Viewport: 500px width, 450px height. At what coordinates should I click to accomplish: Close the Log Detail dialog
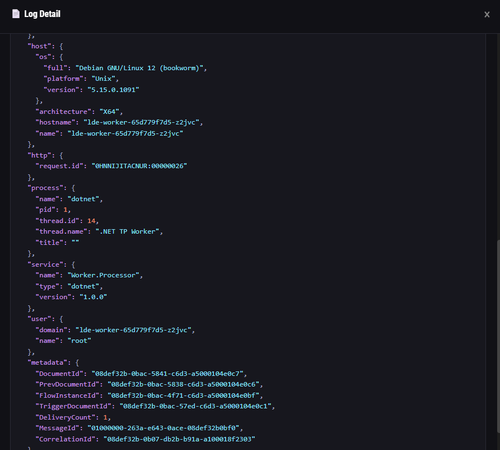(487, 14)
